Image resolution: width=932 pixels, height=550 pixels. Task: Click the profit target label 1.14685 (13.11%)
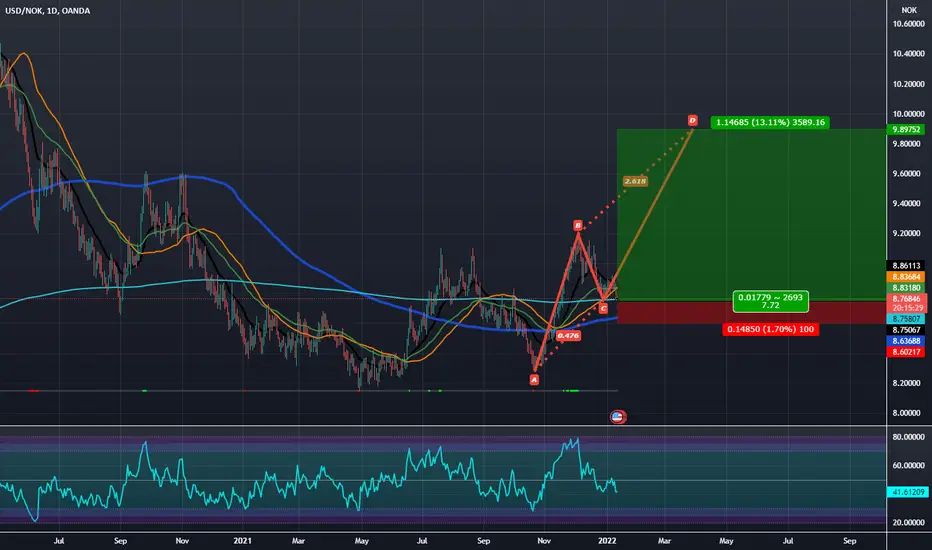point(770,122)
